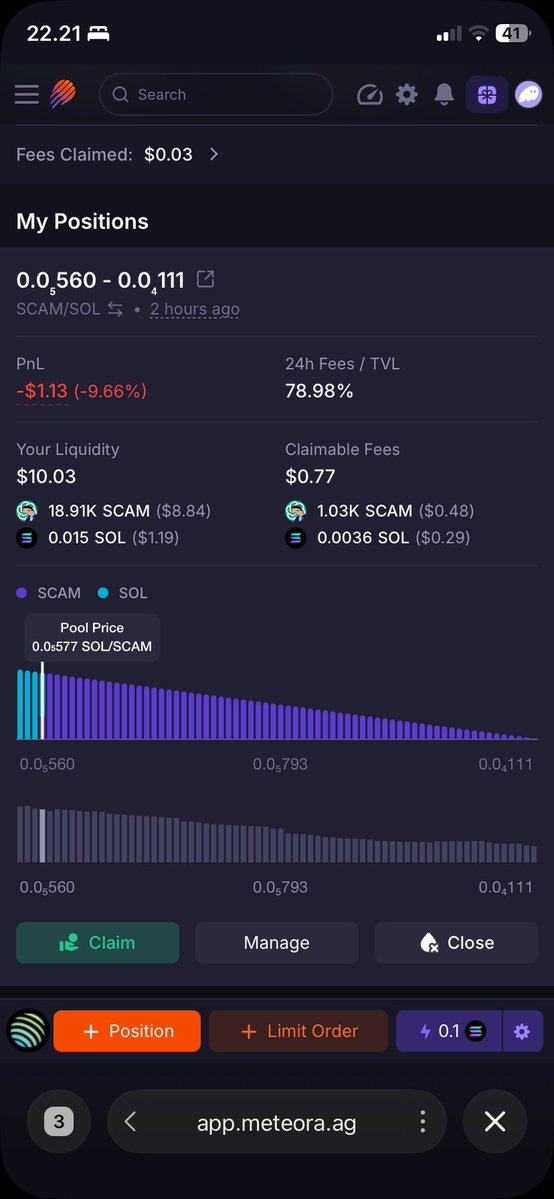Open notifications bell
The height and width of the screenshot is (1199, 554).
[444, 95]
